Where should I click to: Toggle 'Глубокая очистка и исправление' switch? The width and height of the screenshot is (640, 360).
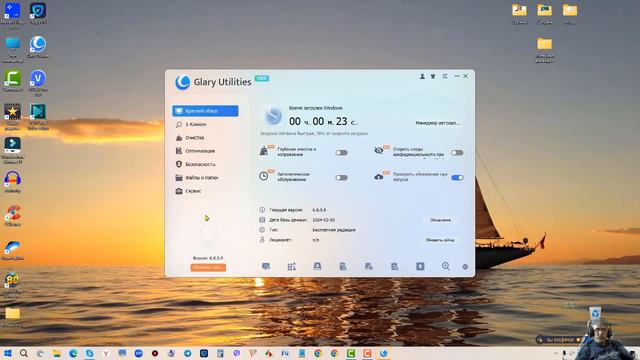pos(342,153)
